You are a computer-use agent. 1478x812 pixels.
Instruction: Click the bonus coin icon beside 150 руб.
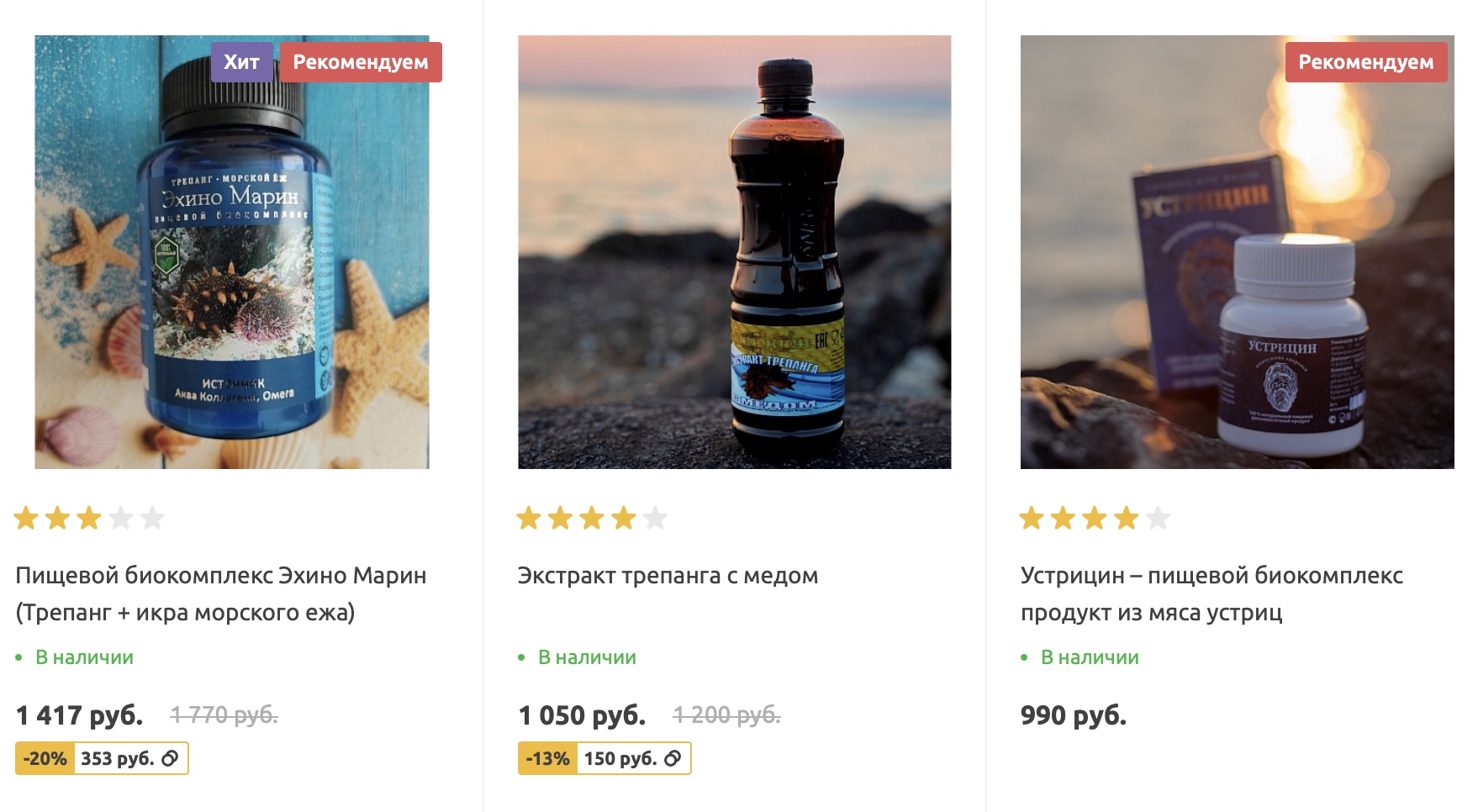click(673, 759)
